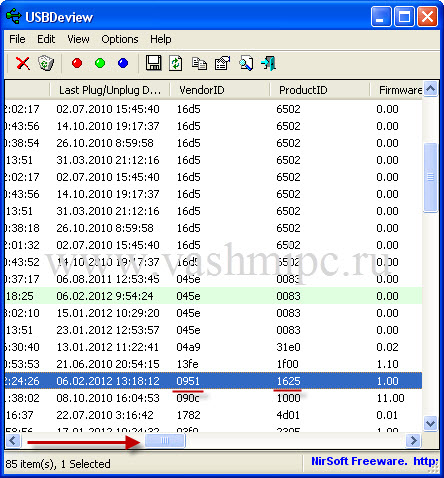Click the status text 85 item(s), 1 Selected
The width and height of the screenshot is (444, 478).
point(58,464)
